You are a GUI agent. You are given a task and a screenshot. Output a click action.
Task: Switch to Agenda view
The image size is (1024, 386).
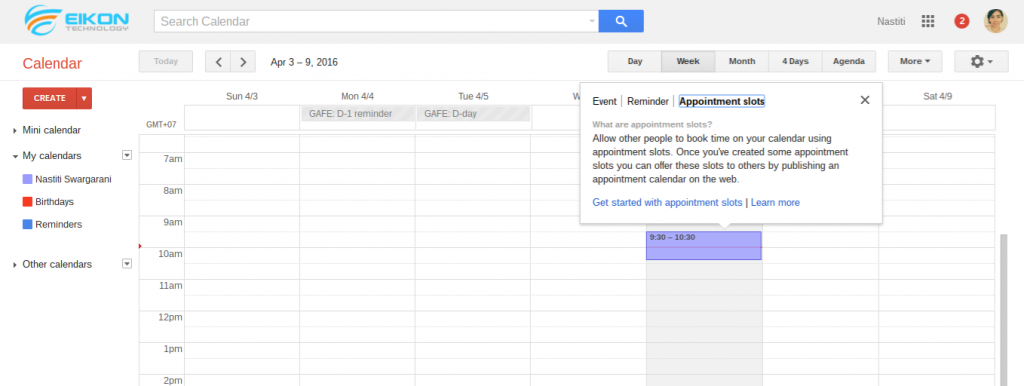(849, 61)
